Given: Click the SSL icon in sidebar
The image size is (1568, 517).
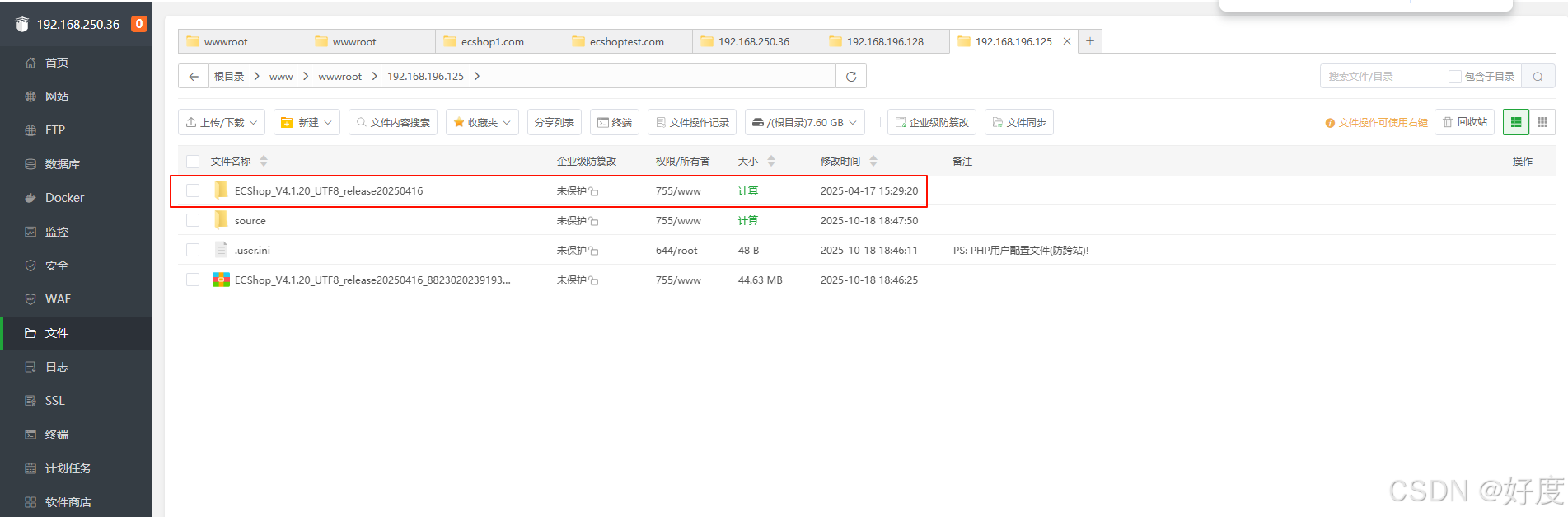Looking at the screenshot, I should pos(30,401).
